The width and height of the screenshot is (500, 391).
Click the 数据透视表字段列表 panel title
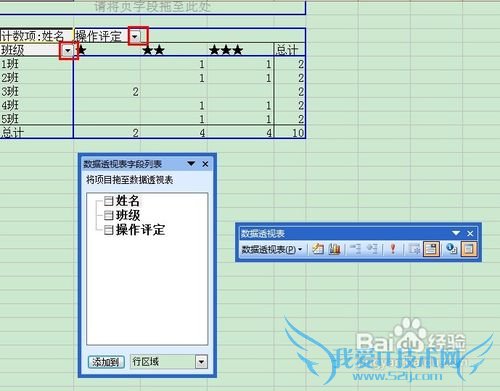[x=123, y=164]
